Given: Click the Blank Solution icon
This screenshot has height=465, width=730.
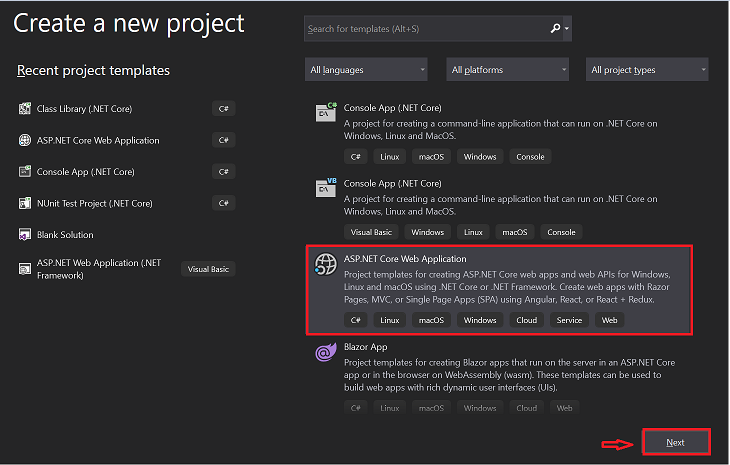Looking at the screenshot, I should coord(25,235).
